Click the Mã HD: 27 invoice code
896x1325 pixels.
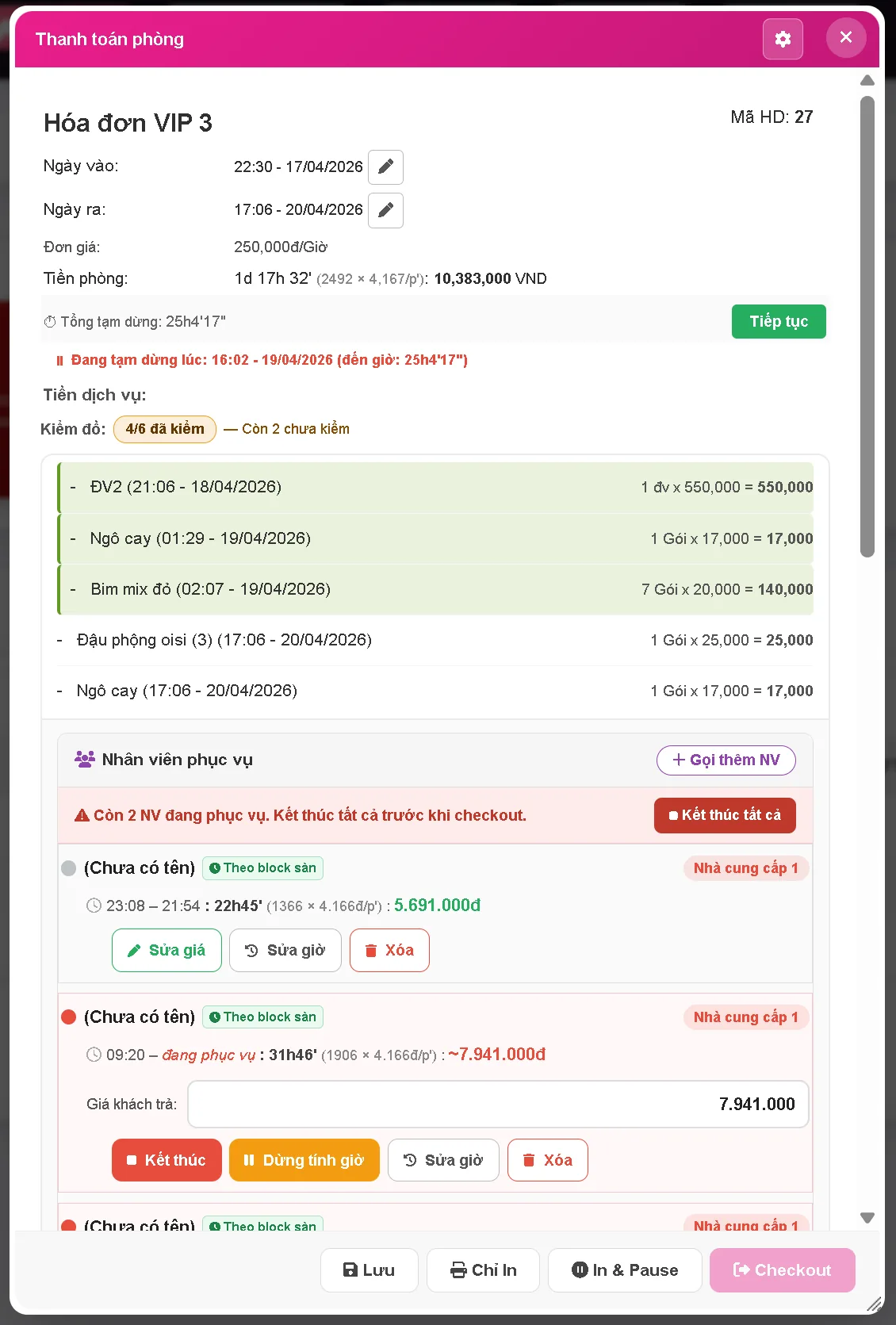point(772,117)
